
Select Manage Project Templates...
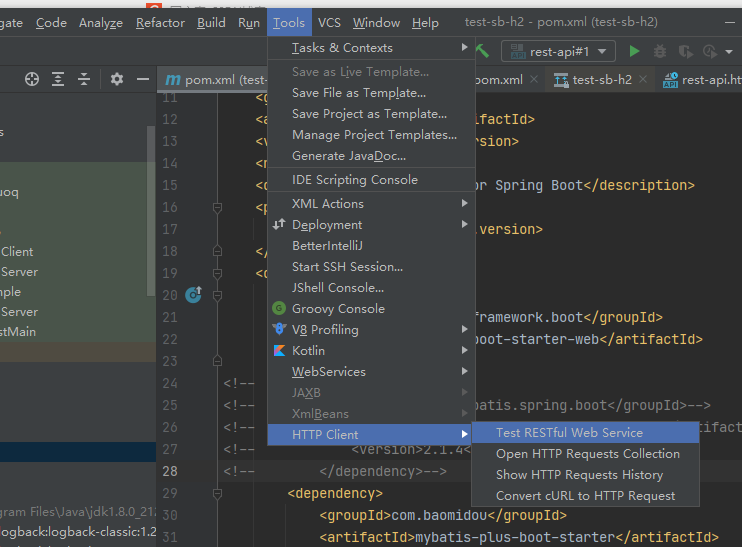[x=371, y=135]
